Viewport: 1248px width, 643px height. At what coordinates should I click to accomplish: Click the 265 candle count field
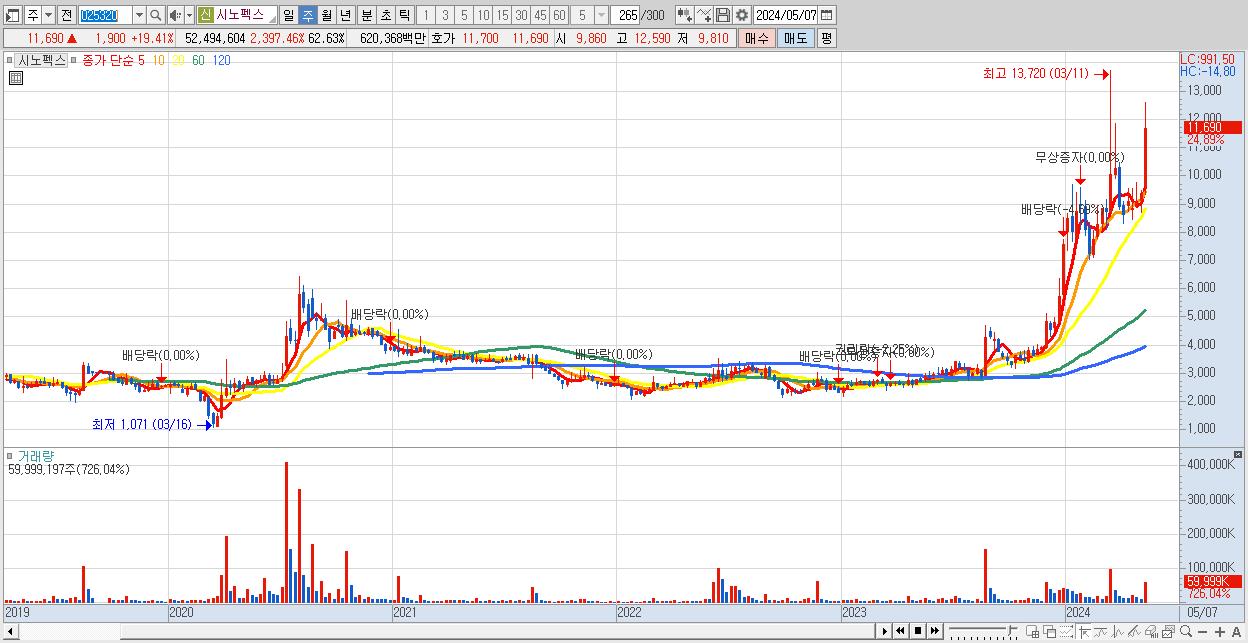point(625,15)
